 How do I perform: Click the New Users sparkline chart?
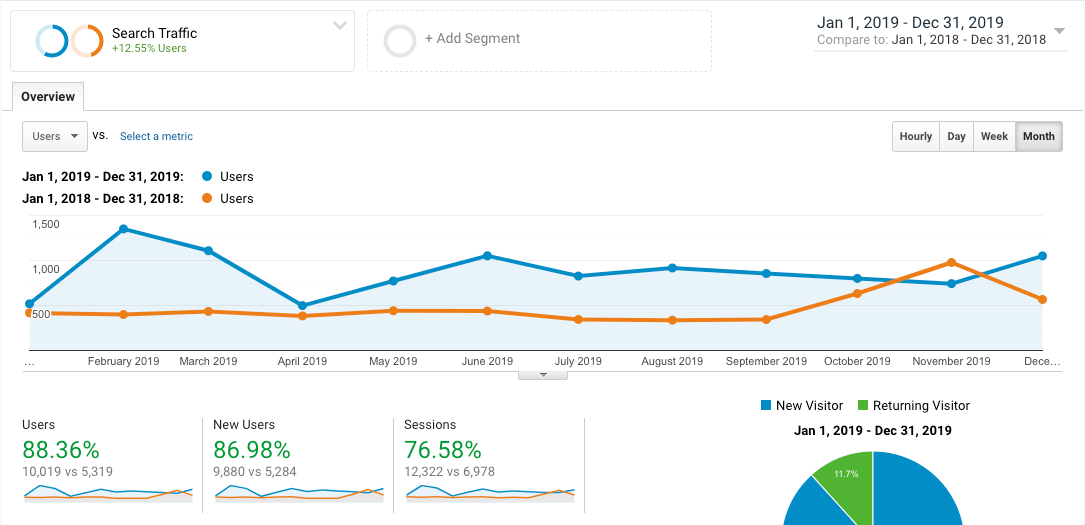click(x=299, y=493)
